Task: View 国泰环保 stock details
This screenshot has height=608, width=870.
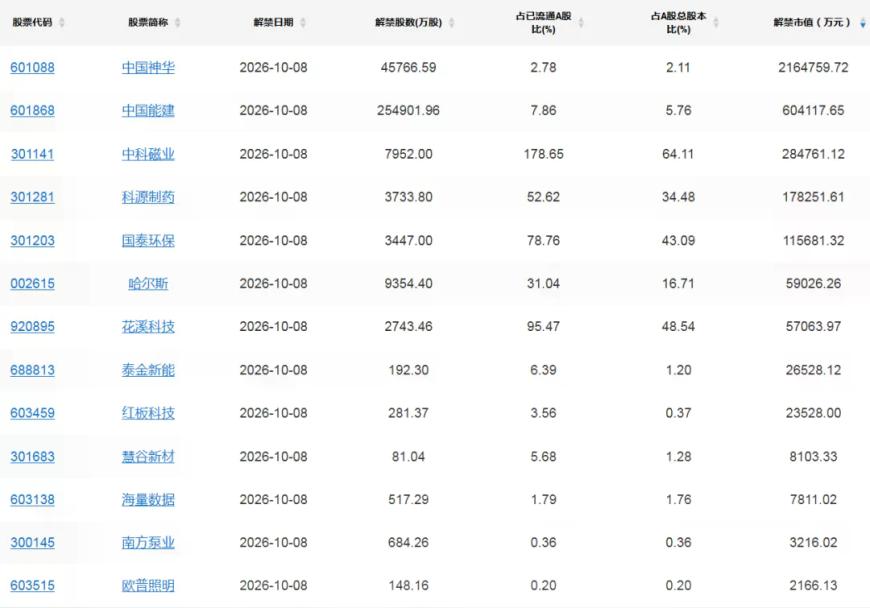Action: click(148, 241)
